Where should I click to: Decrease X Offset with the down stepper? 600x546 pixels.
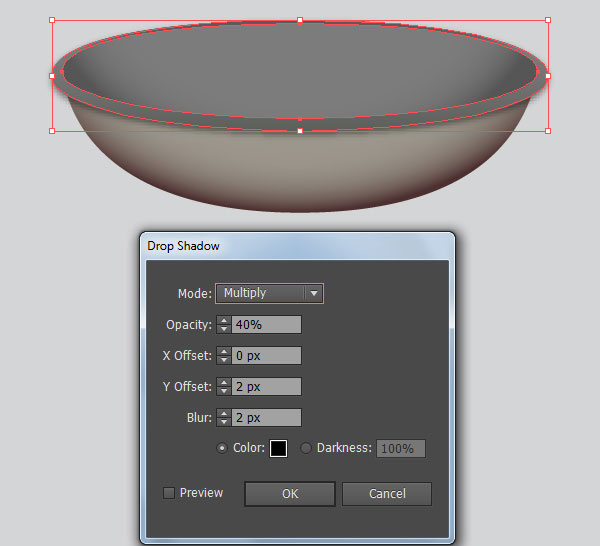(224, 360)
